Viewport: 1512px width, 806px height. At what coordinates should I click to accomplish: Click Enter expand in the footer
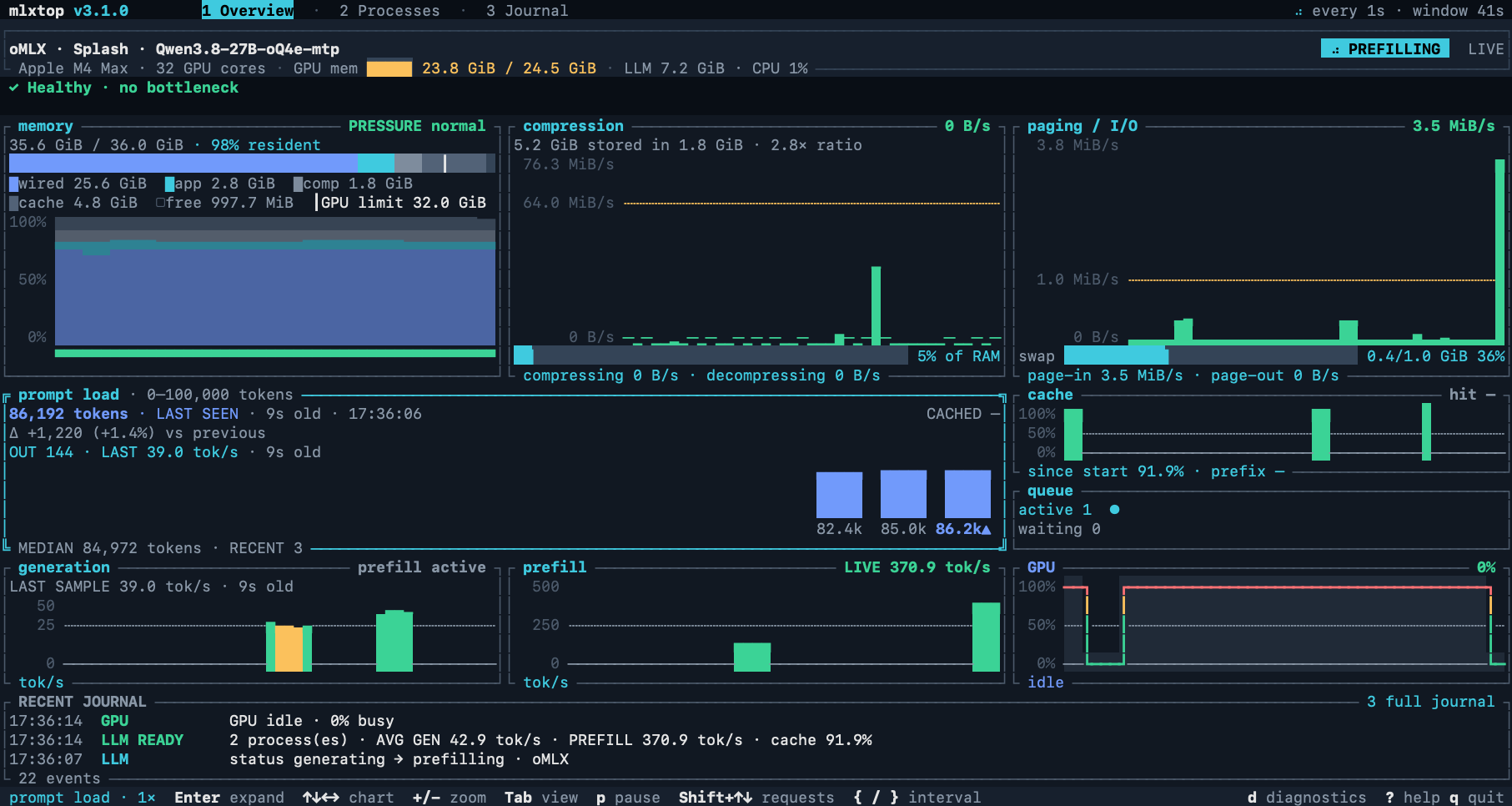coord(229,798)
